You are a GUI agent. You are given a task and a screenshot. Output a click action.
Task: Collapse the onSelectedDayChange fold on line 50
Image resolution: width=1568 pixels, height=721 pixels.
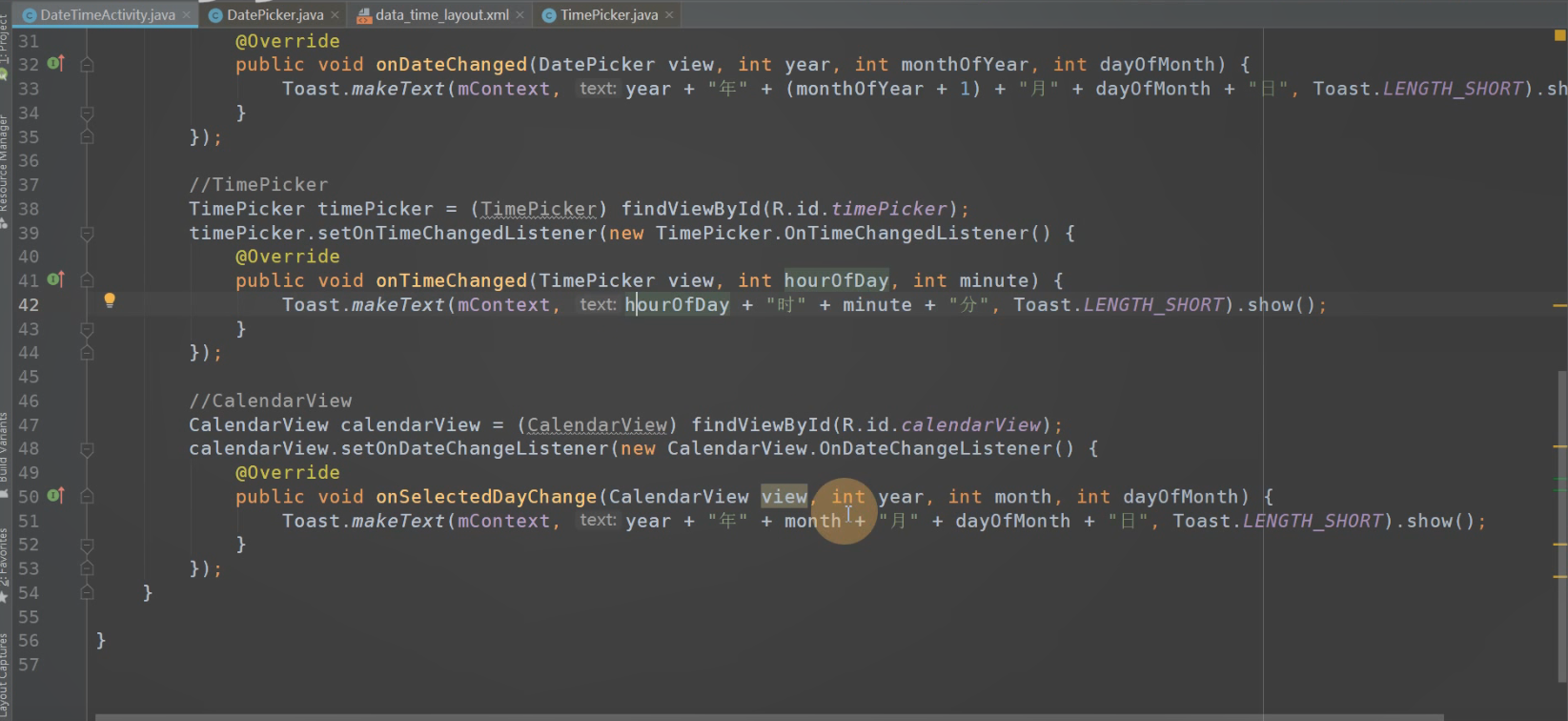87,497
